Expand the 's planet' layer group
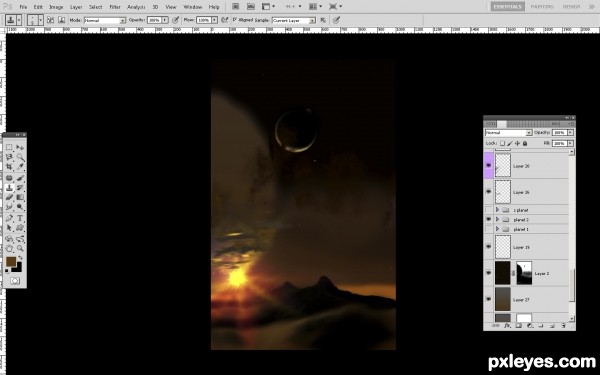 (497, 210)
